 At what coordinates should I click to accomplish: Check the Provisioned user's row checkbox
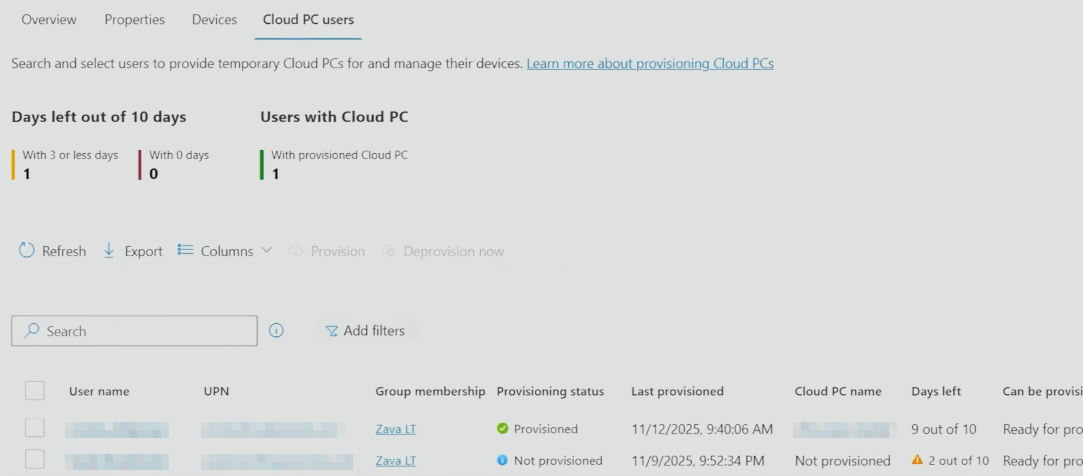coord(35,429)
